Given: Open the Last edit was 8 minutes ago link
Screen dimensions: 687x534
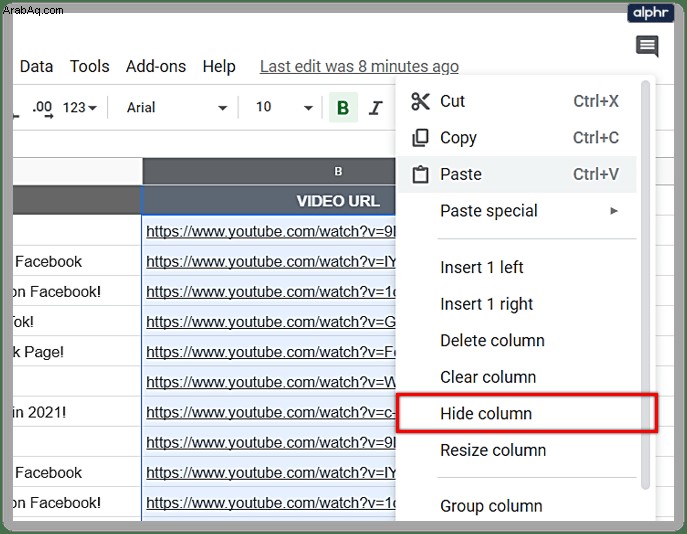Looking at the screenshot, I should point(359,67).
